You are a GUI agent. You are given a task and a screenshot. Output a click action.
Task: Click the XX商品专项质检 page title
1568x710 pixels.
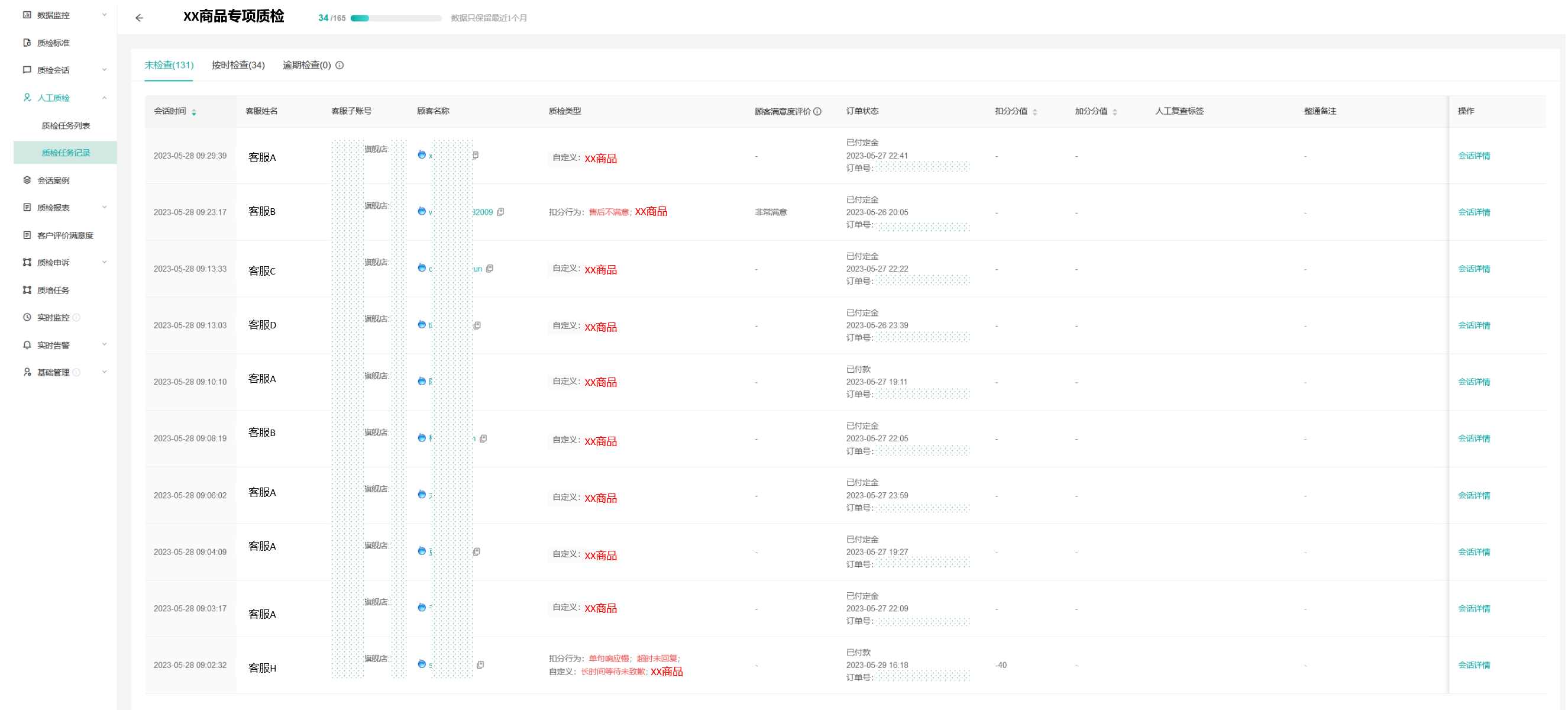[234, 17]
